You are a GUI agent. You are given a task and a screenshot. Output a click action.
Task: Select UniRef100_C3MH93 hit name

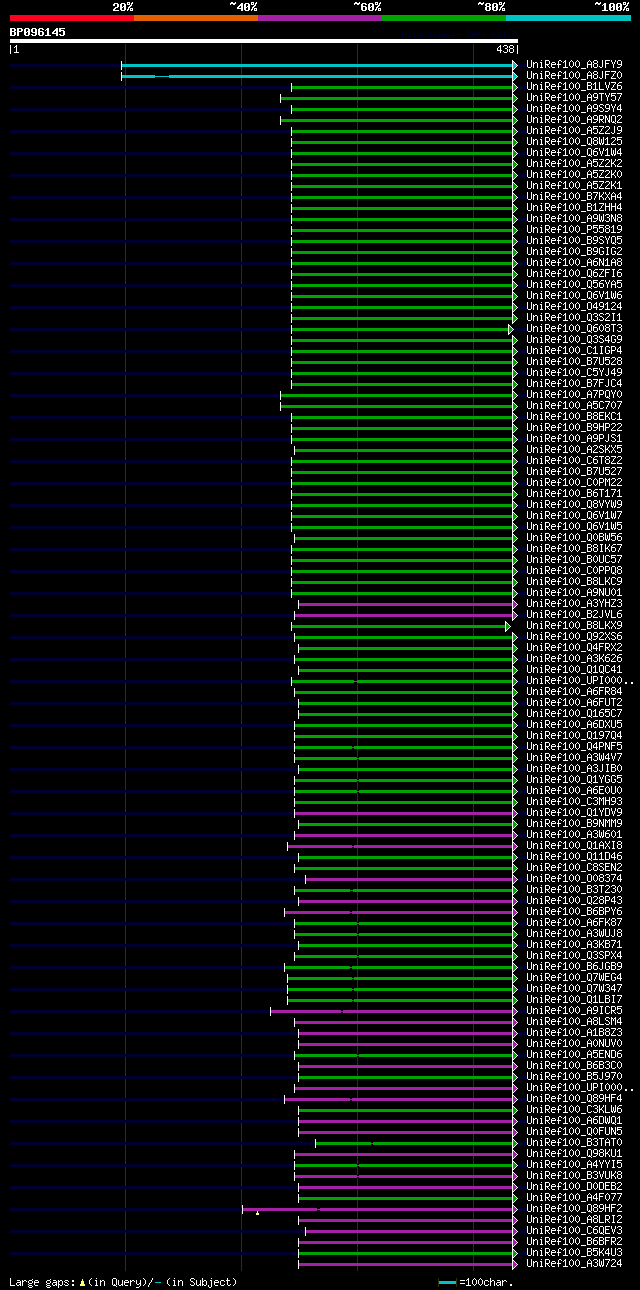(x=574, y=802)
